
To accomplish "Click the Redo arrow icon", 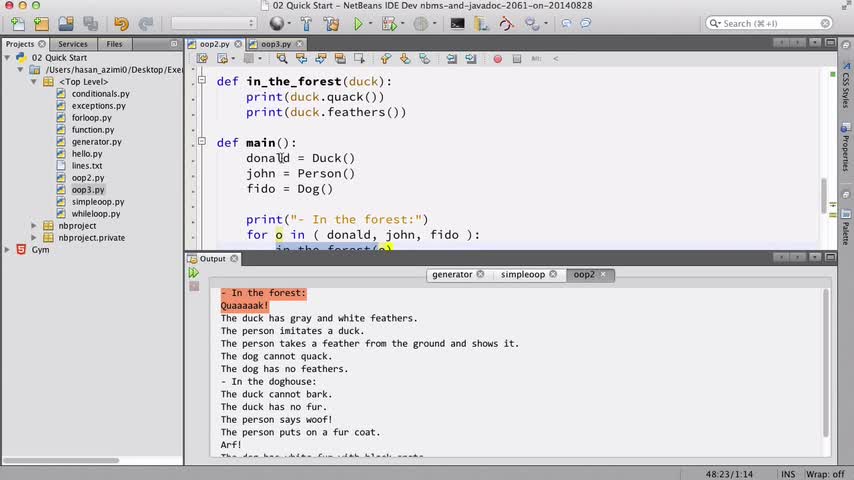I will pyautogui.click(x=145, y=23).
